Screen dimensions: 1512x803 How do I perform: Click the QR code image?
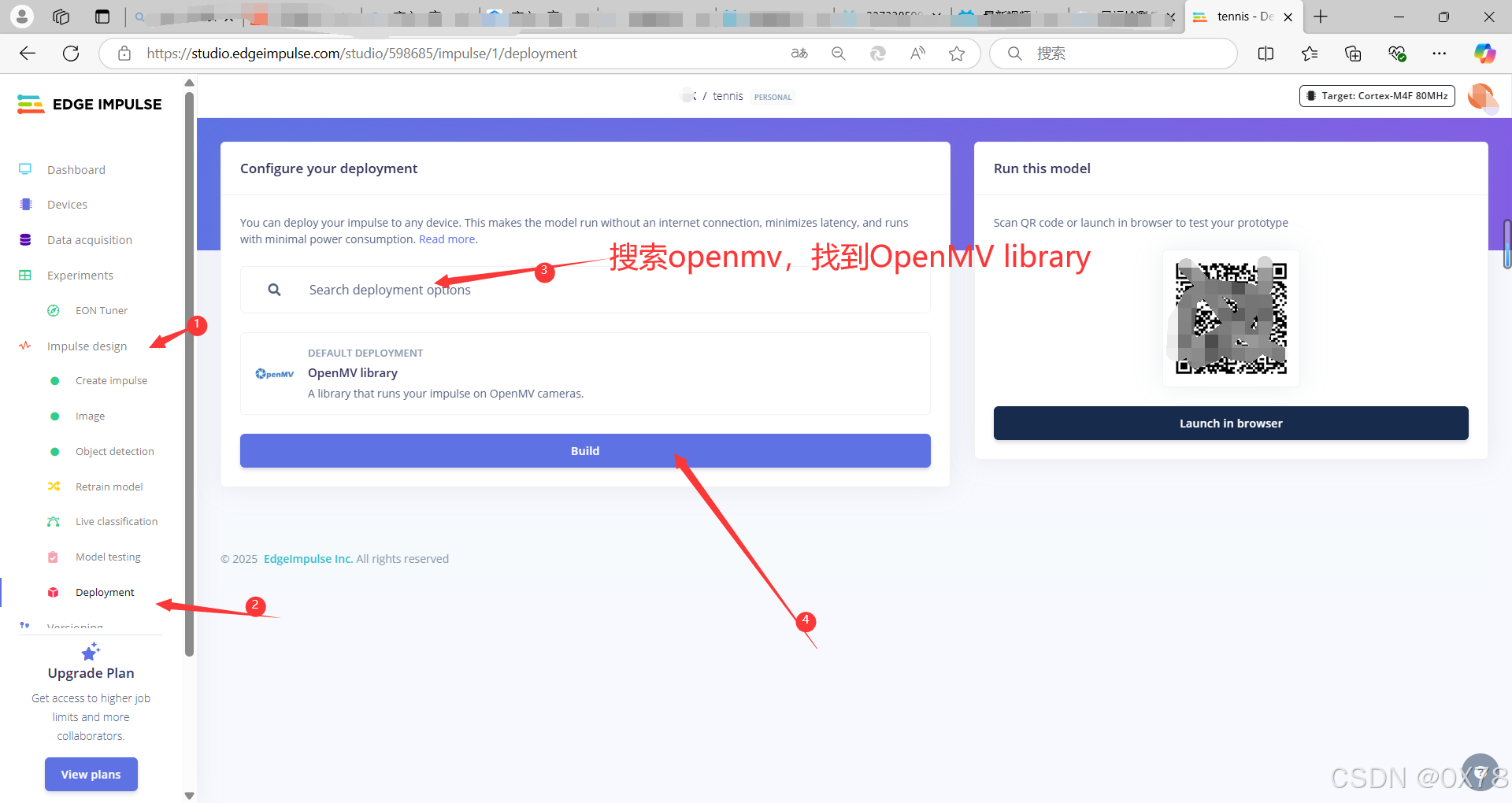point(1231,318)
